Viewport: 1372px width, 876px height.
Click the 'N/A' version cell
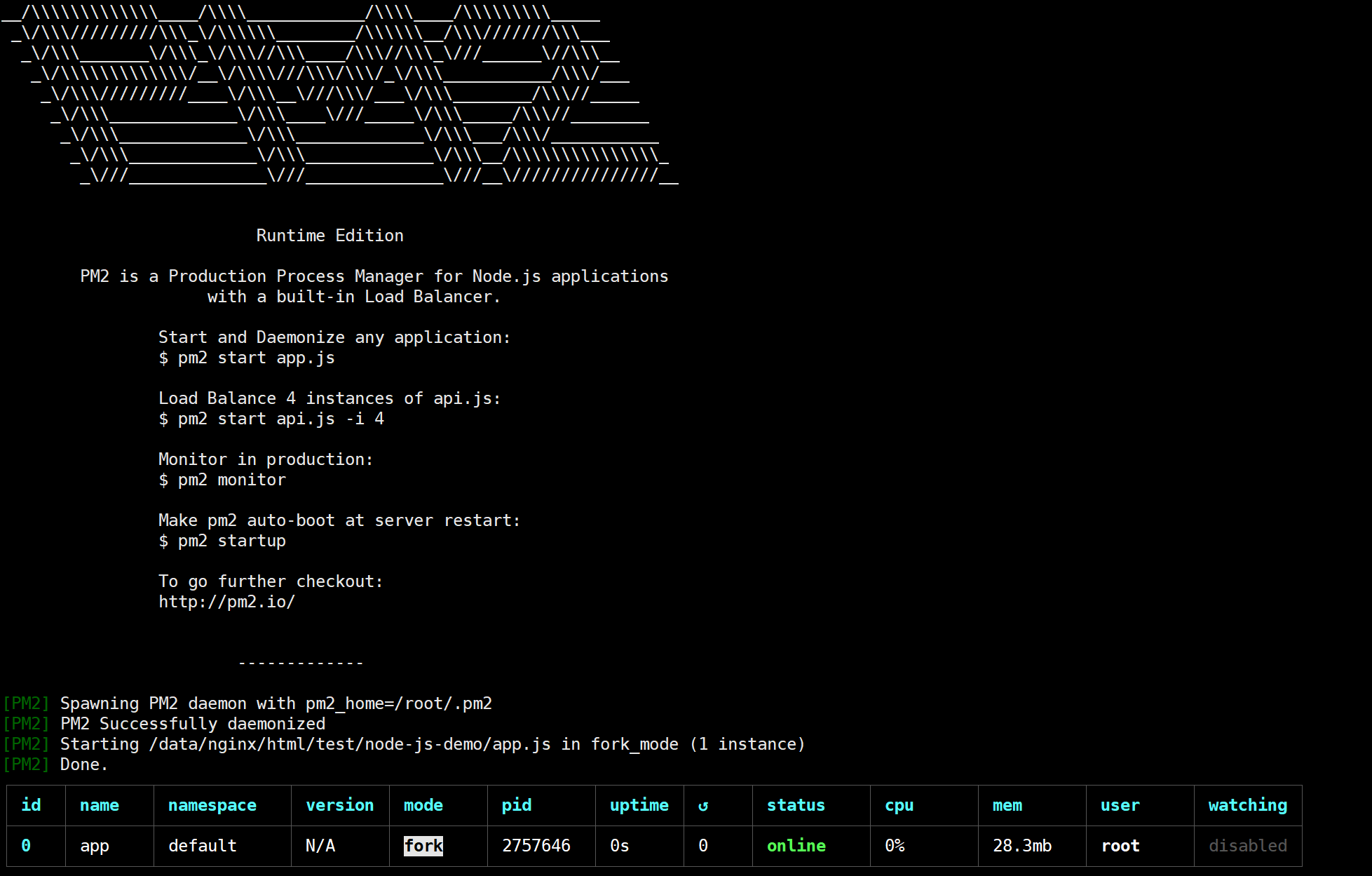[x=320, y=846]
